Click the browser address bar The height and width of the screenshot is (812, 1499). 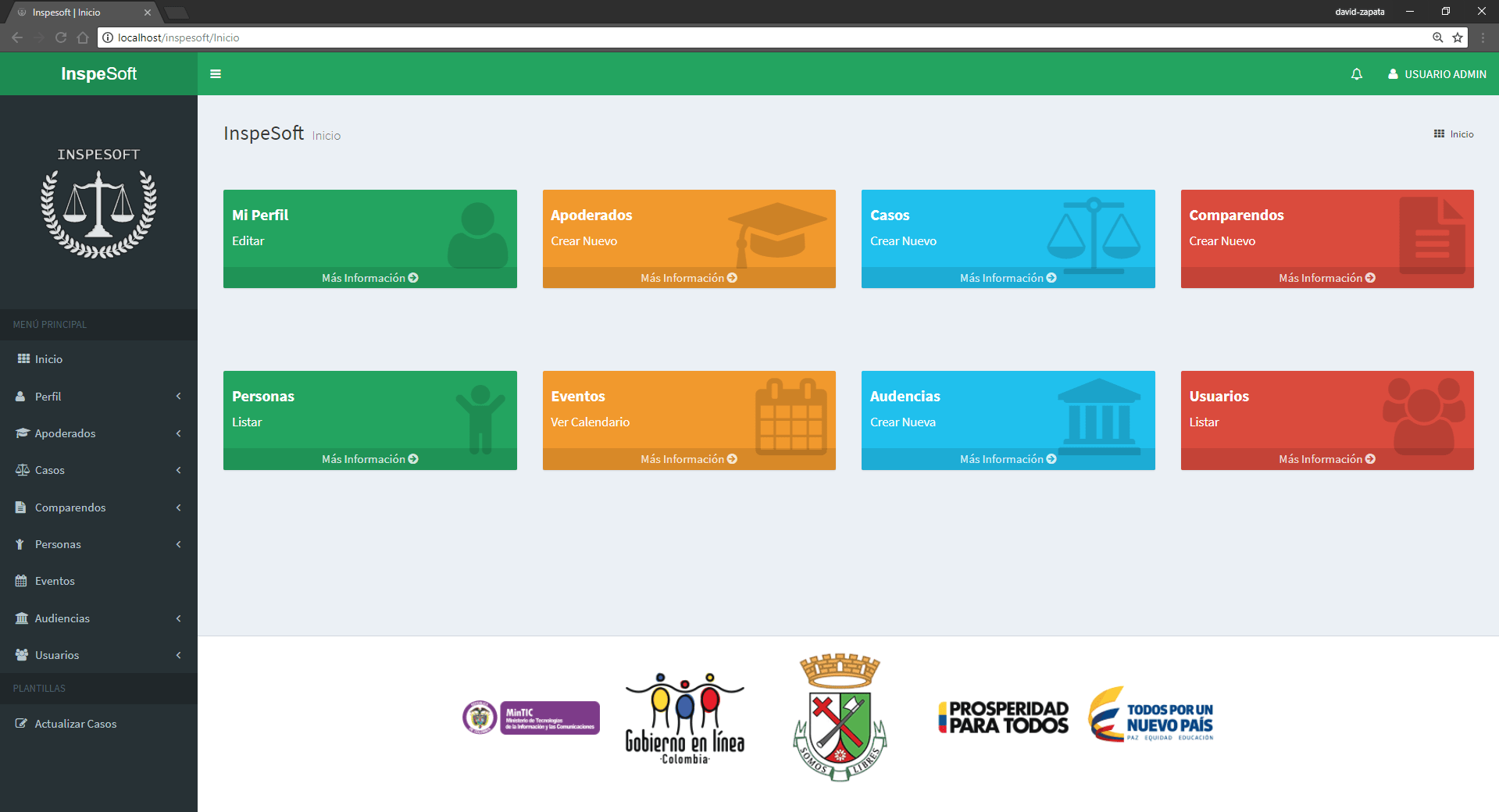766,37
